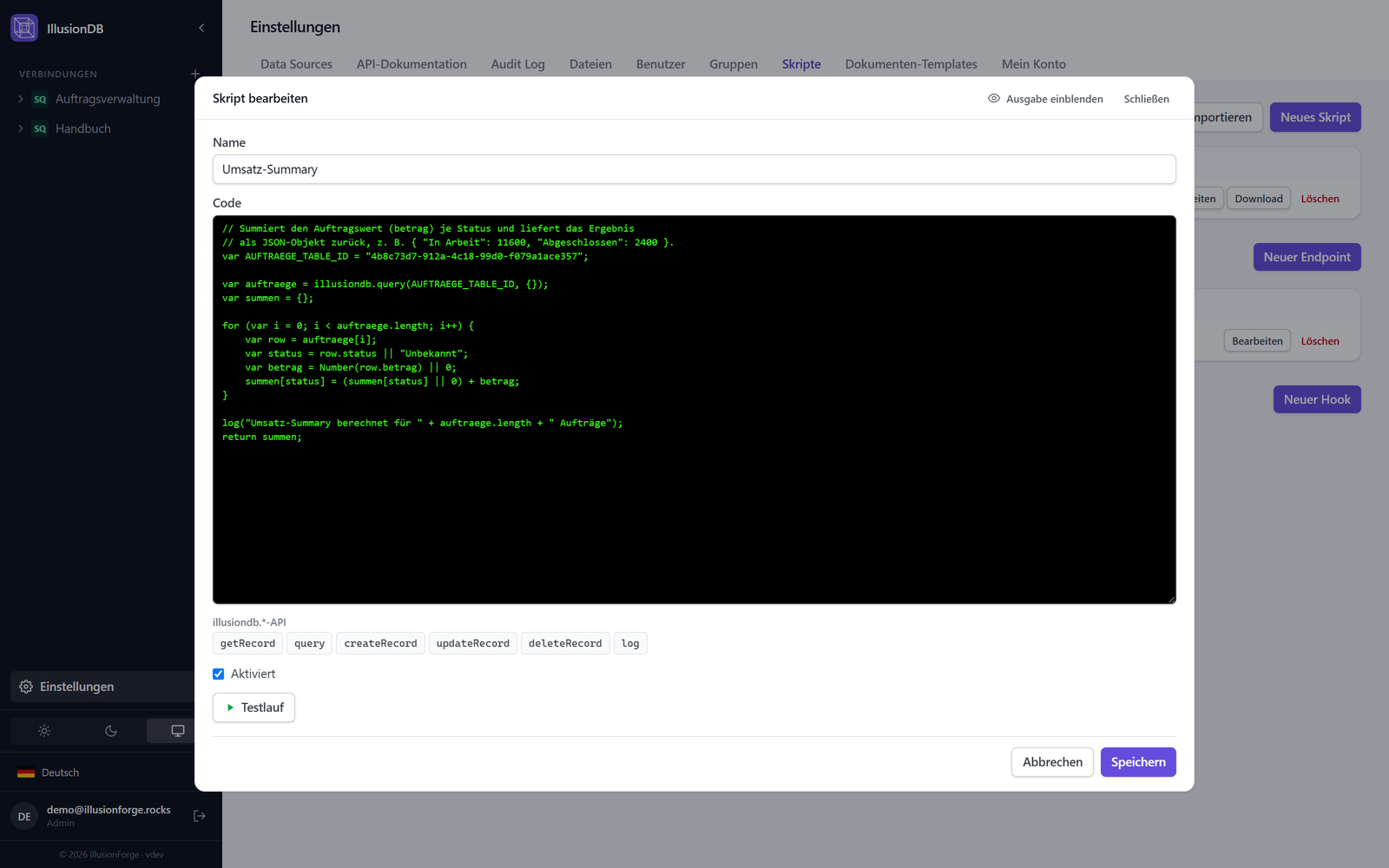Open the Mein Konto tab
Viewport: 1389px width, 868px height.
click(x=1034, y=64)
